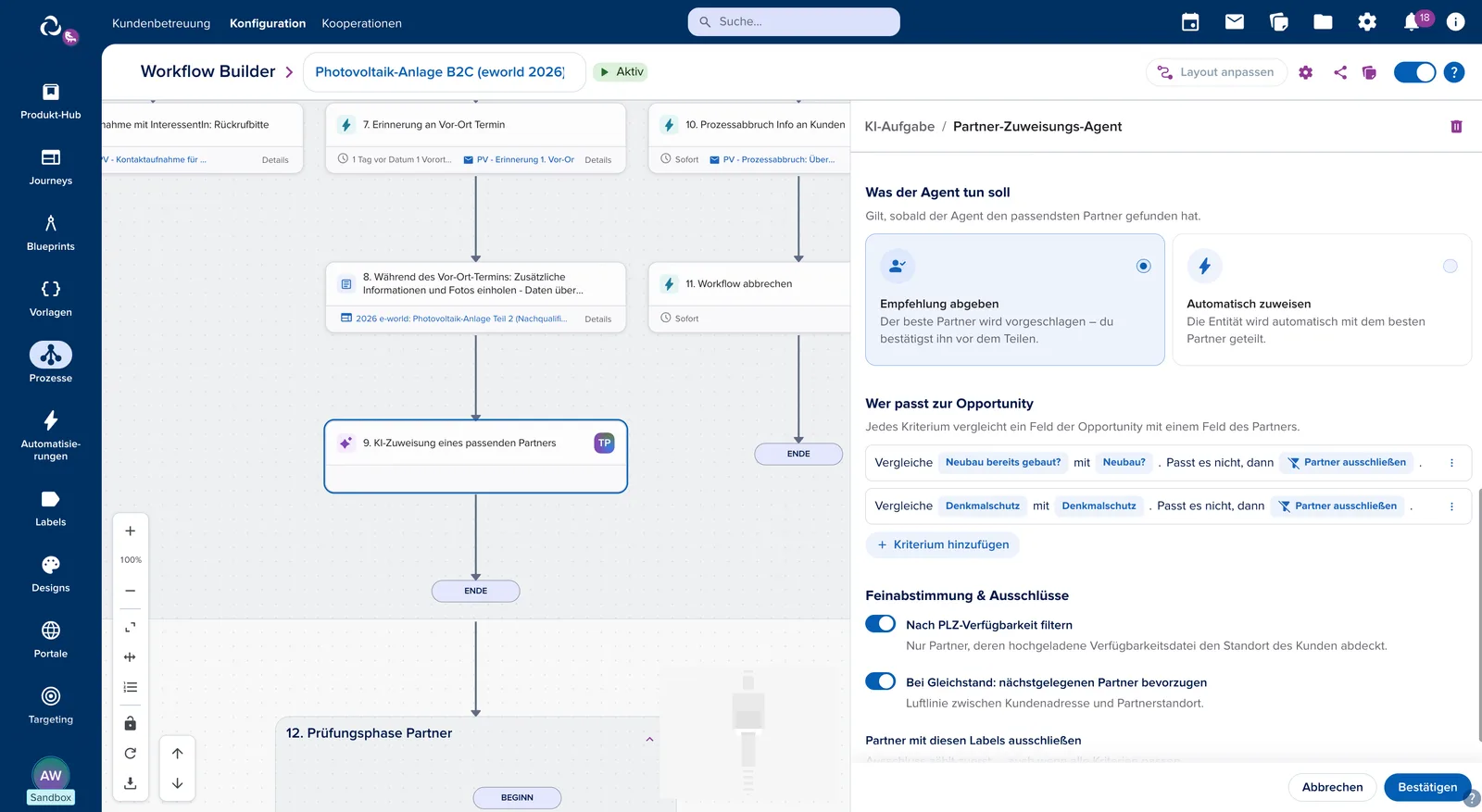The width and height of the screenshot is (1482, 812).
Task: Click the Suche search field
Action: pos(794,22)
